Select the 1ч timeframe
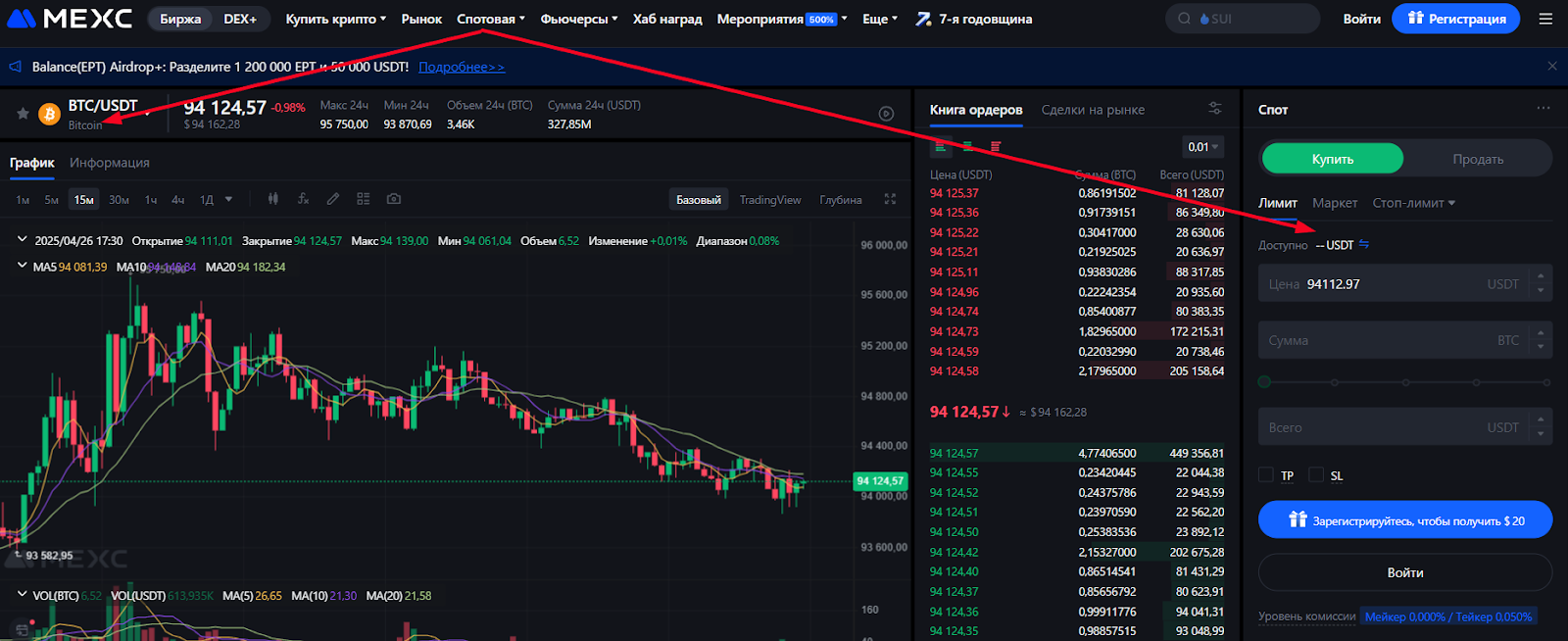The image size is (1568, 641). pyautogui.click(x=151, y=199)
